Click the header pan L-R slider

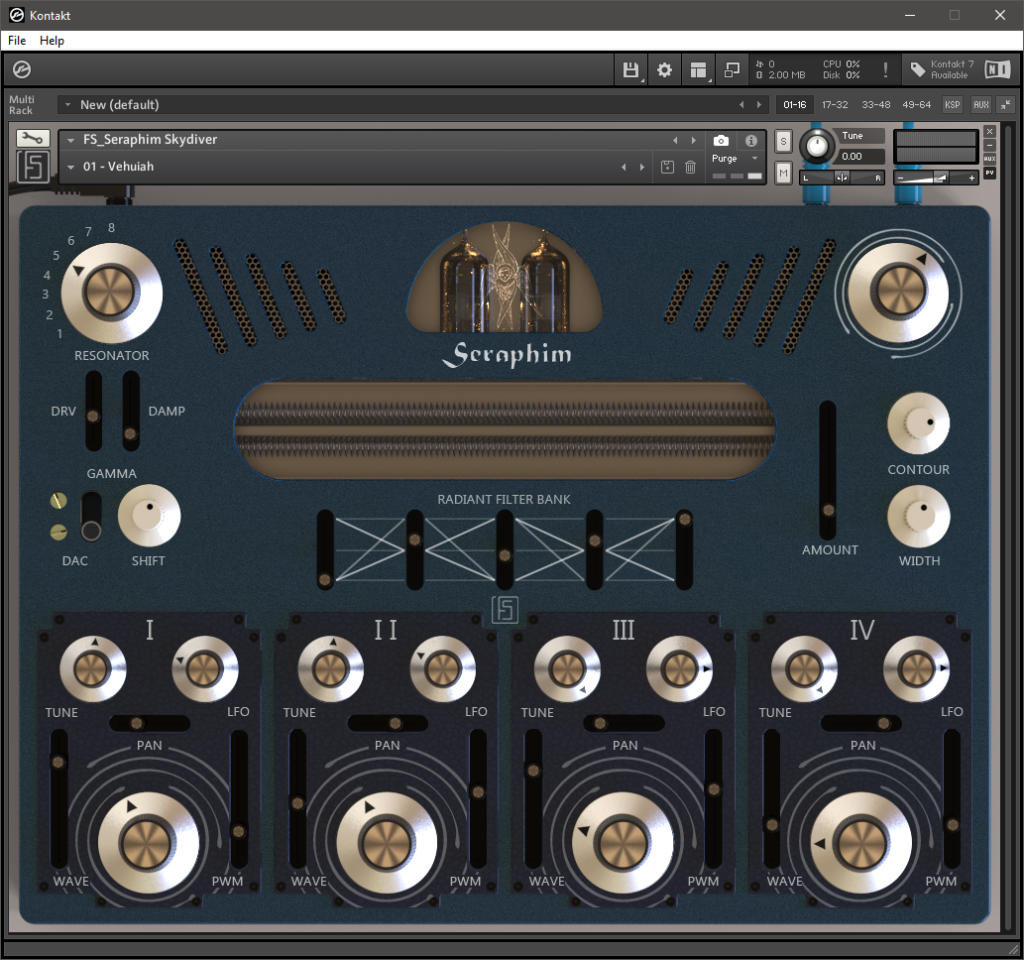(842, 178)
